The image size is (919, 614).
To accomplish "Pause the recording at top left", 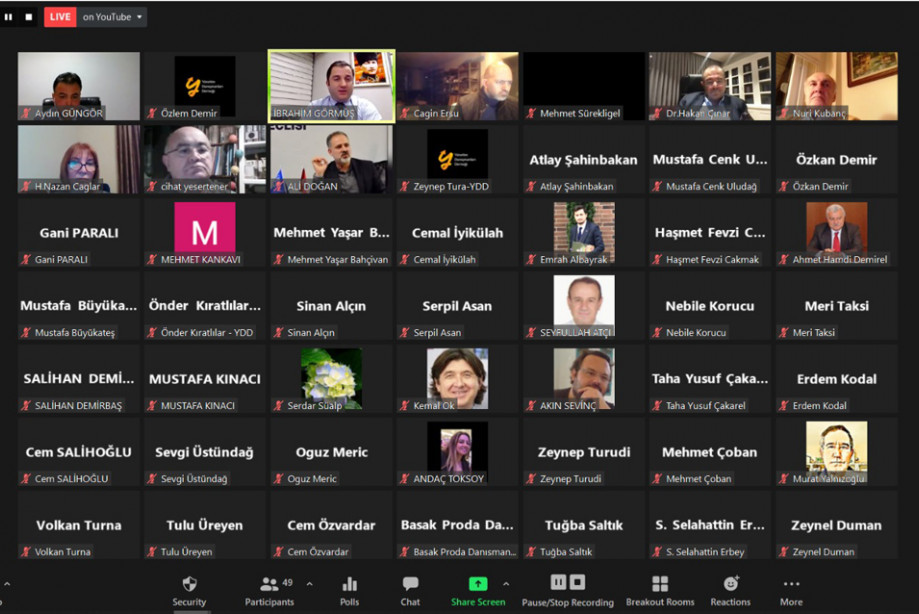I will click(x=9, y=17).
